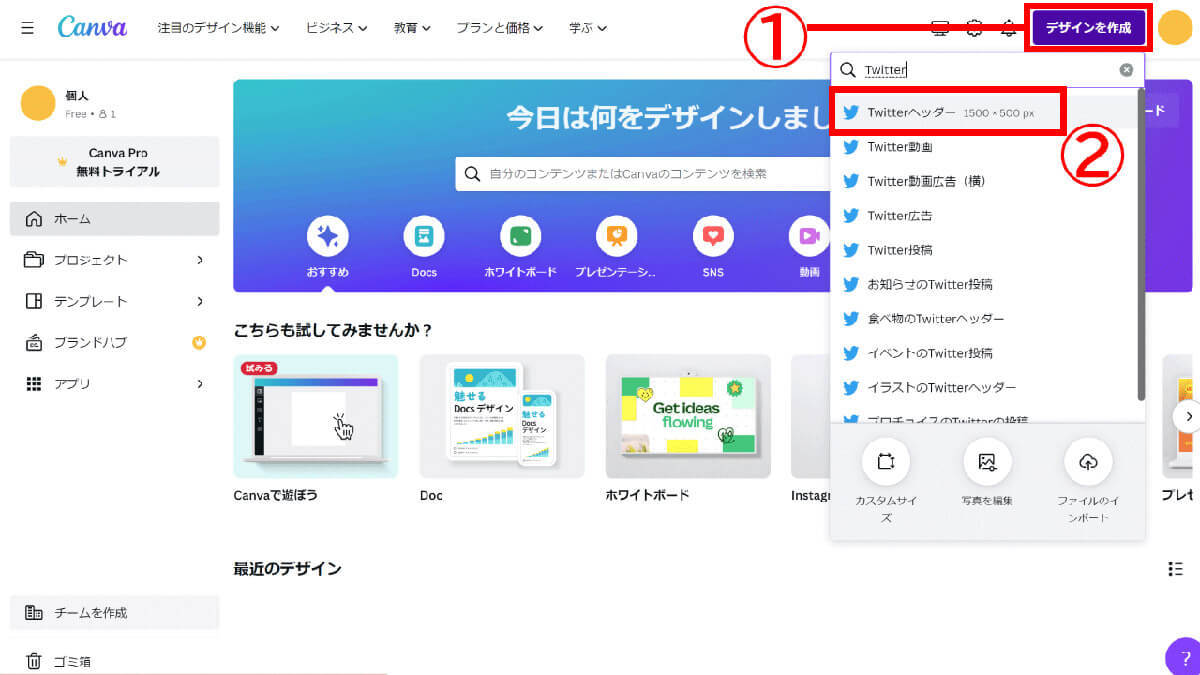The image size is (1200, 675).
Task: Open the purple help question mark button
Action: coord(1185,657)
